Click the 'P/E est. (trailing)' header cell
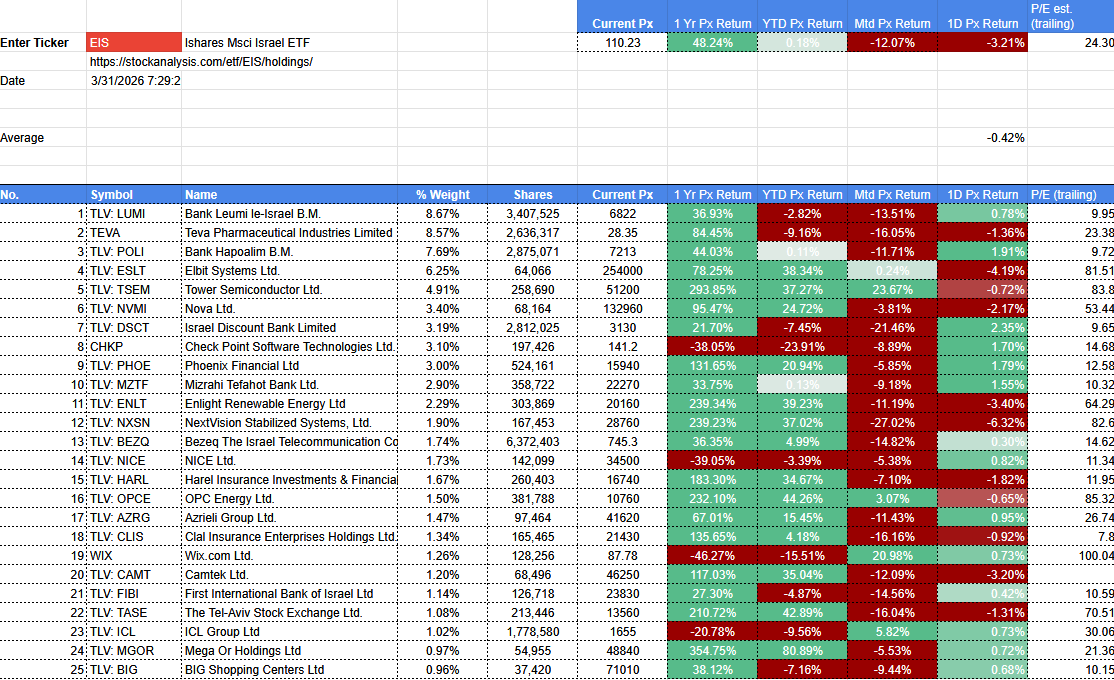 pyautogui.click(x=1071, y=16)
